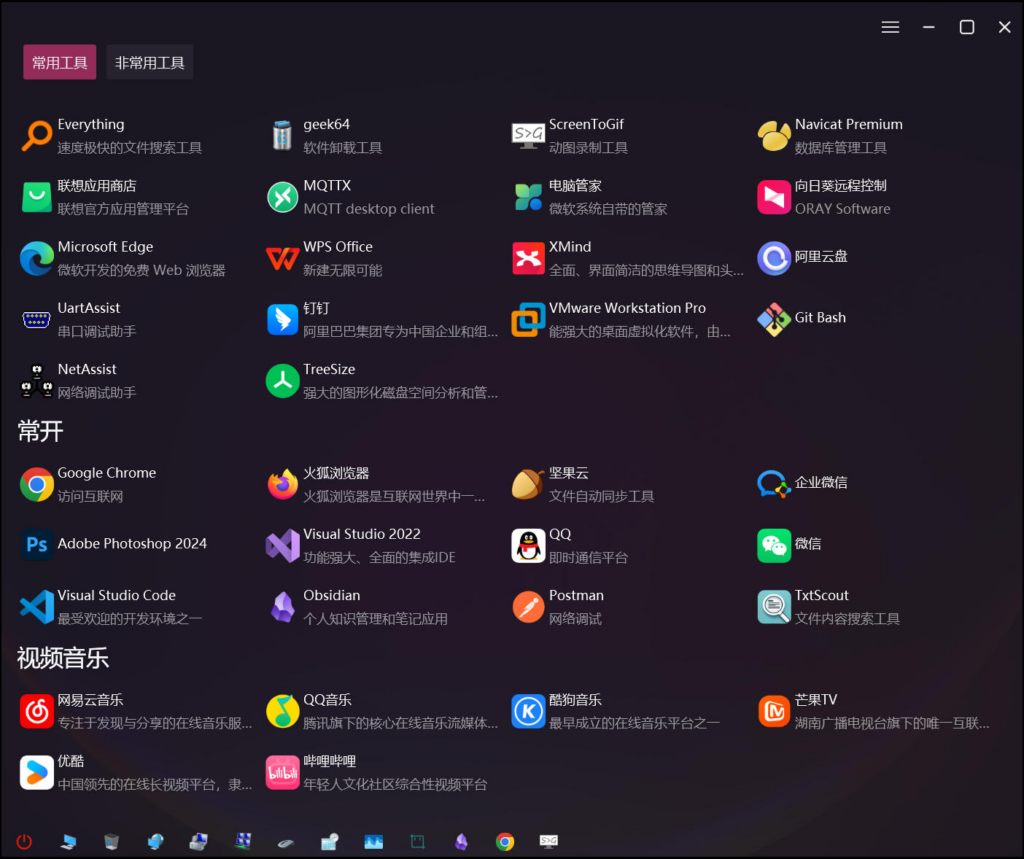The height and width of the screenshot is (859, 1024).
Task: Click the text '速度极快的文件搜索工具'
Action: [x=129, y=148]
